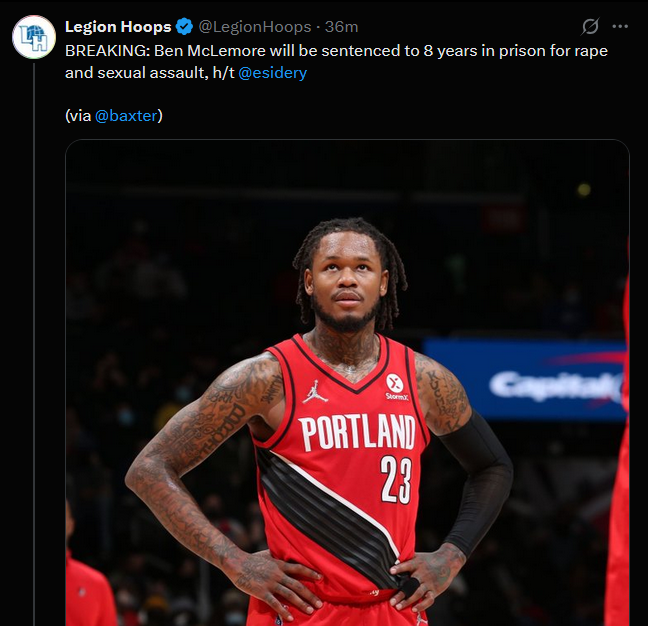
Task: Open the attached player photo
Action: [x=347, y=383]
